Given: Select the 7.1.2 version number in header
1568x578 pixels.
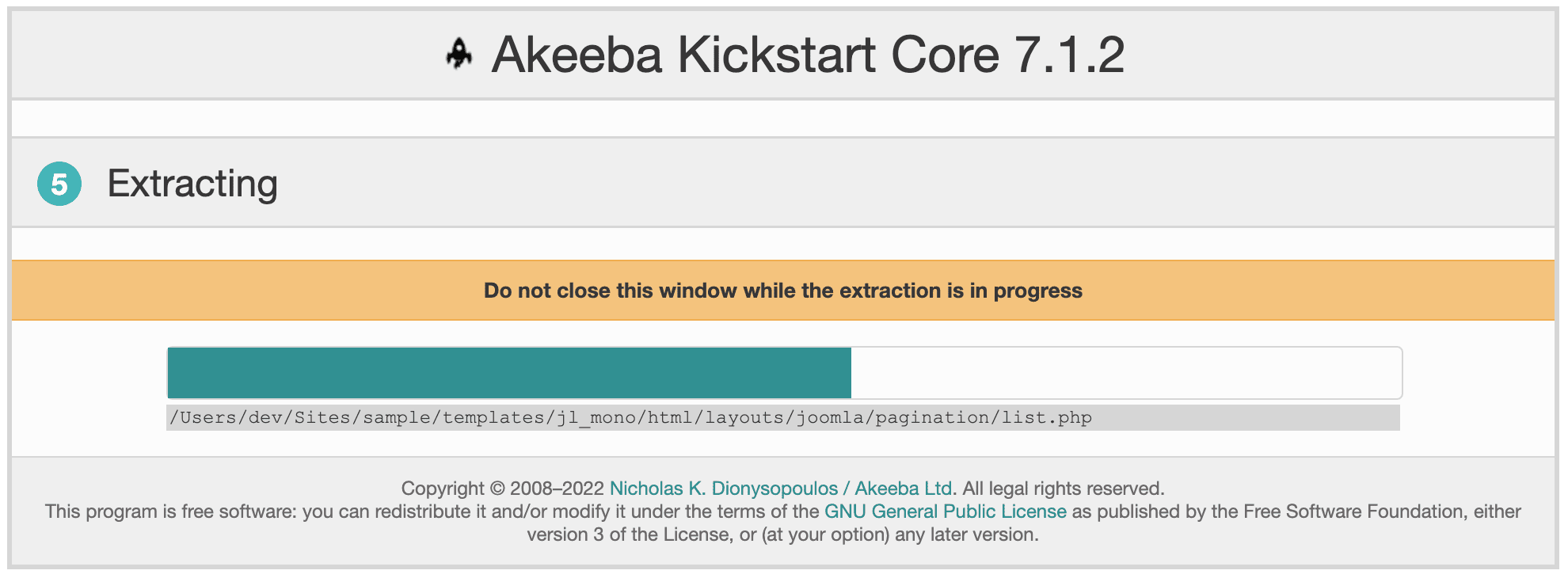Looking at the screenshot, I should point(1069,55).
